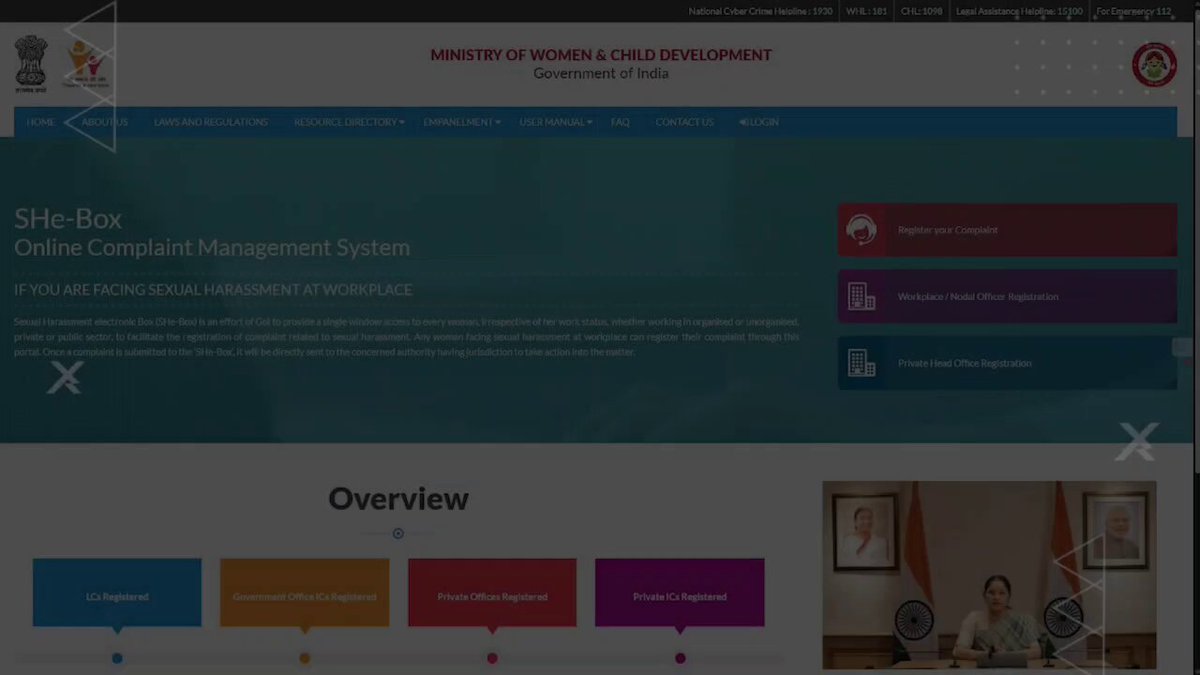Click the For Emergency 112 text
1200x675 pixels.
(1134, 11)
